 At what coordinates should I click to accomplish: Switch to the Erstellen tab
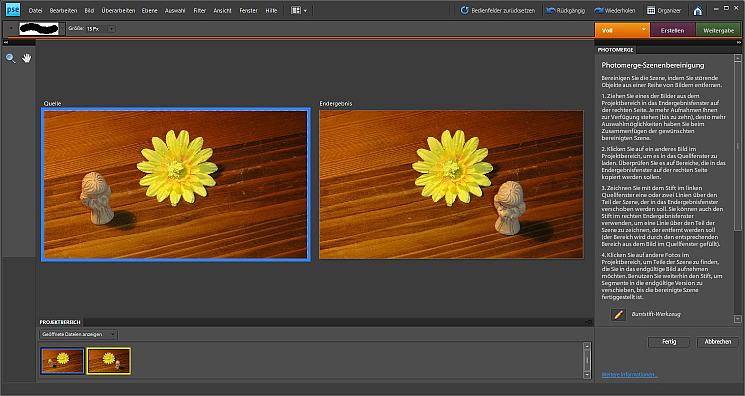[672, 30]
